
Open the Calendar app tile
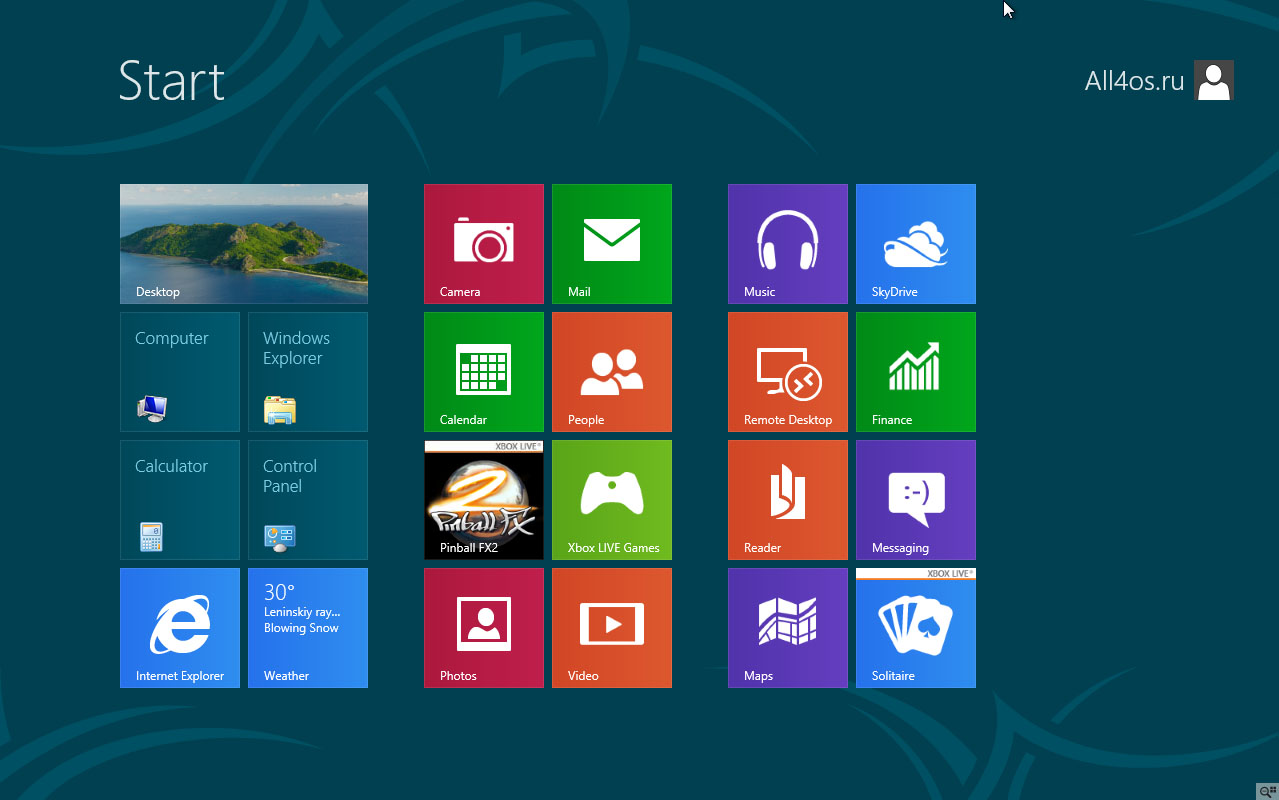(484, 372)
